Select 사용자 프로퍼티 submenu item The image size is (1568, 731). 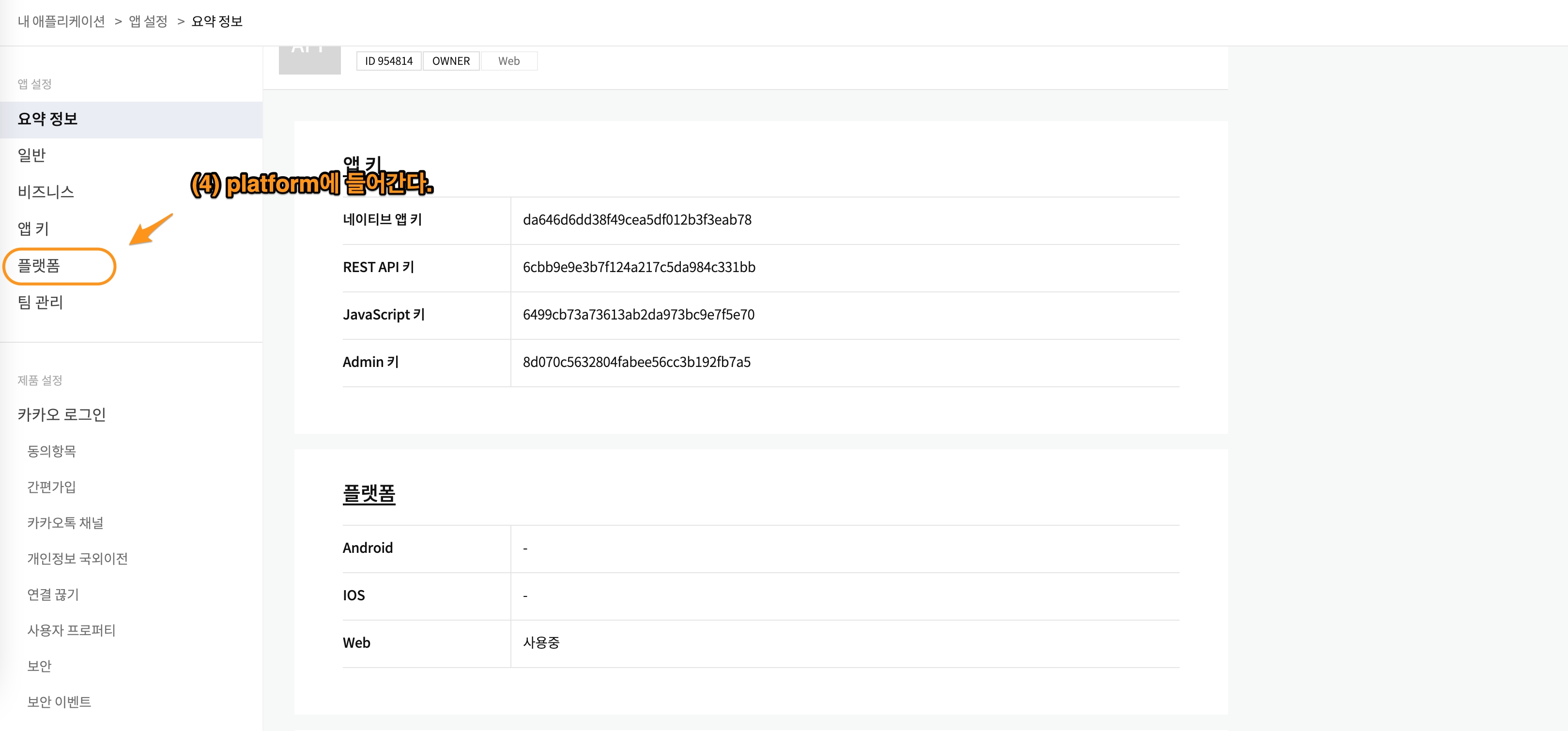coord(71,631)
